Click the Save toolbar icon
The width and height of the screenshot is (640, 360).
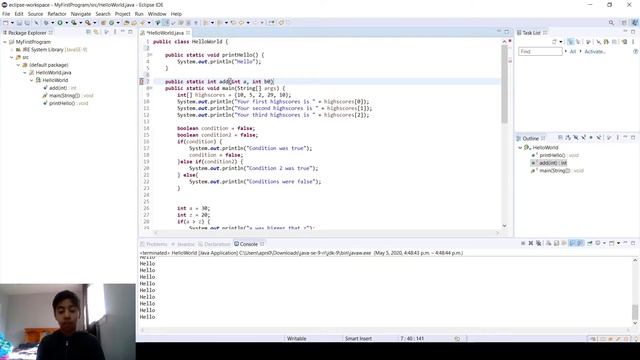tap(19, 23)
